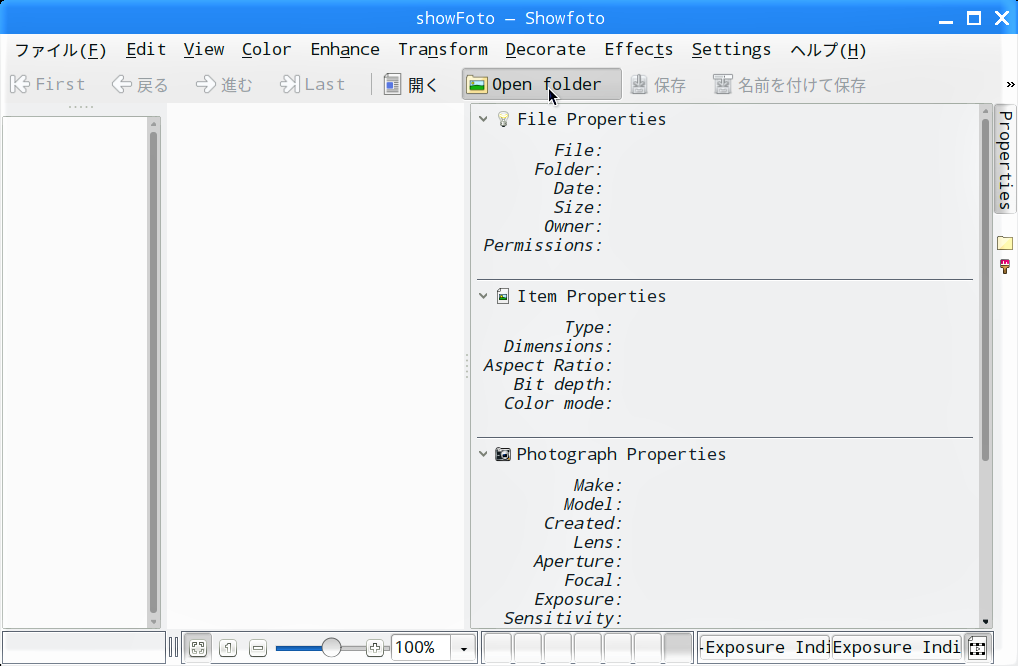This screenshot has height=666, width=1018.
Task: Click the "Dimensions:" label
Action: point(558,347)
